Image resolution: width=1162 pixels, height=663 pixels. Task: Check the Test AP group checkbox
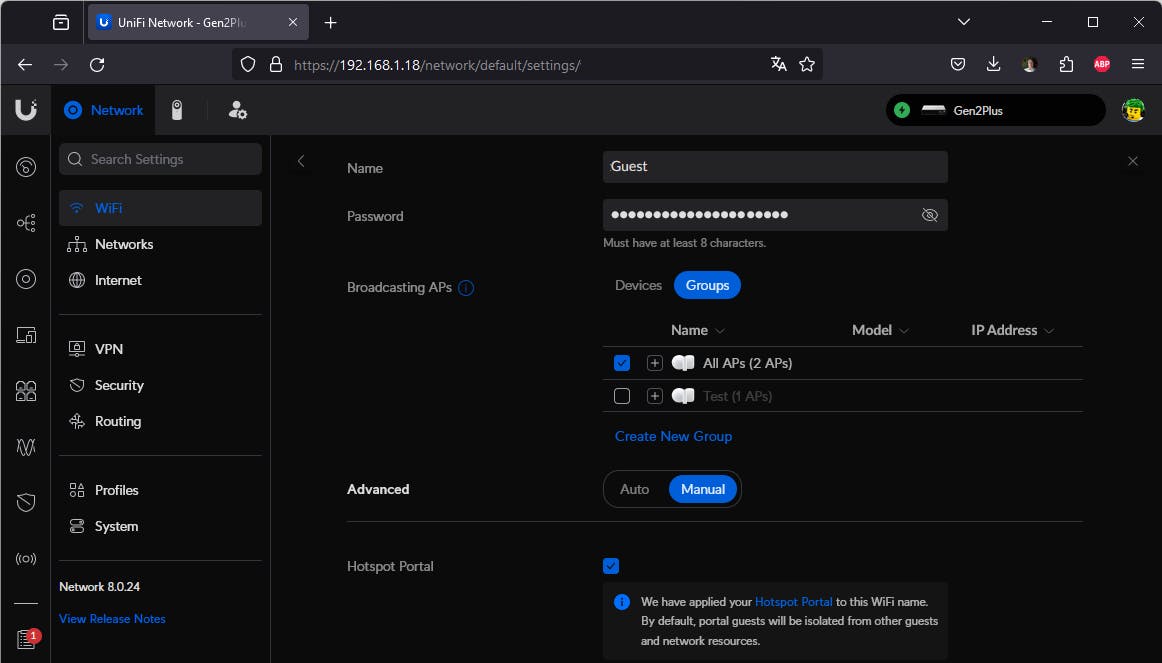pyautogui.click(x=622, y=396)
